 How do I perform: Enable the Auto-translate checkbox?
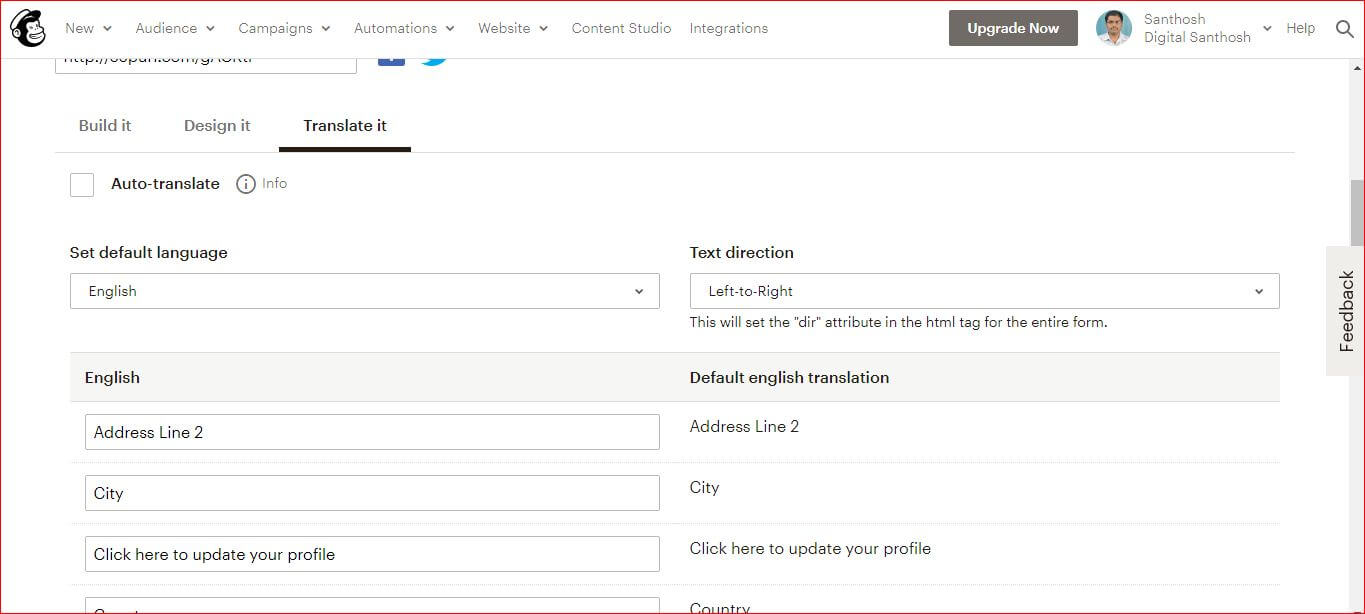[82, 184]
